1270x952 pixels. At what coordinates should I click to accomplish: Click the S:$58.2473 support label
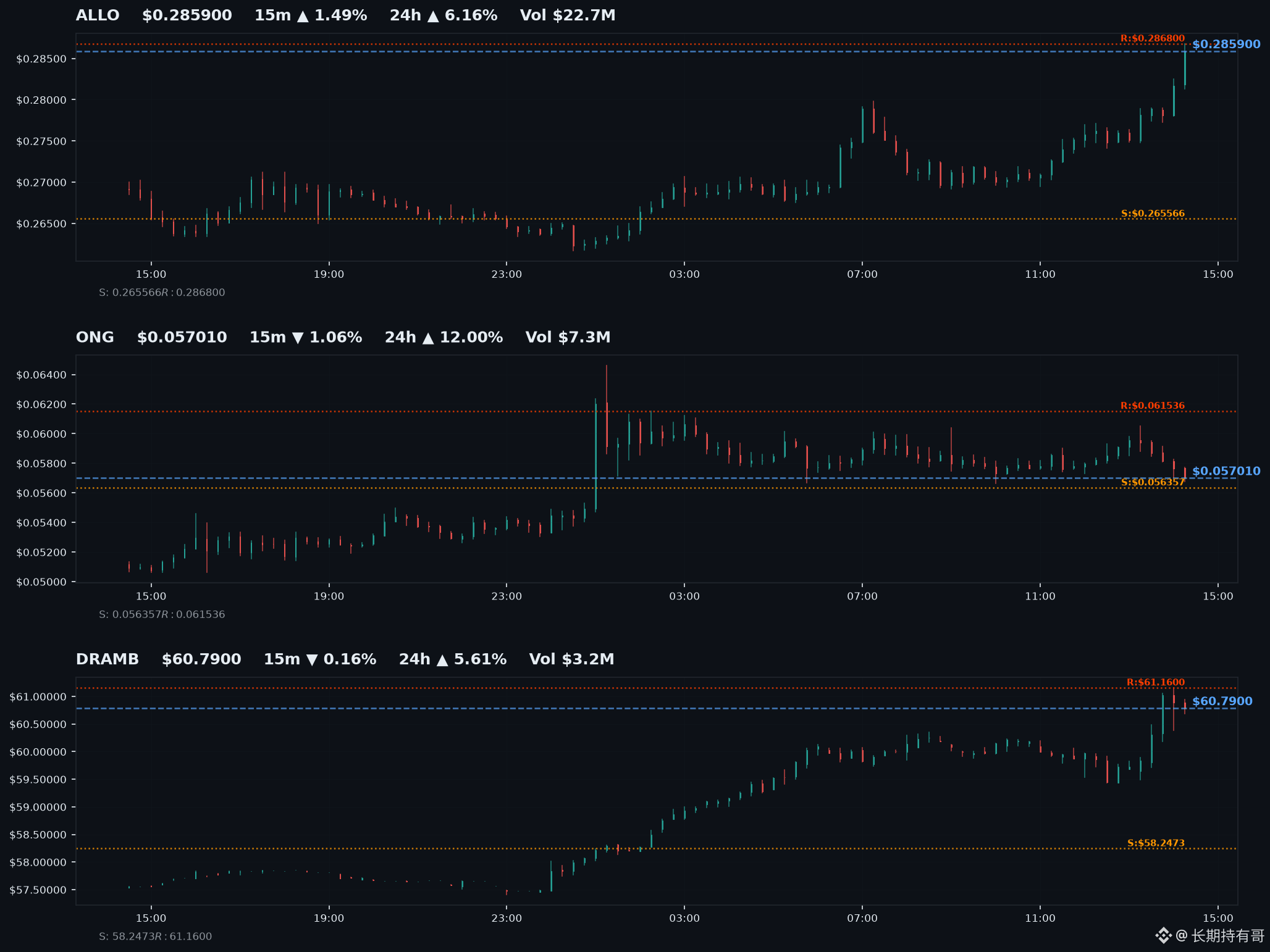pyautogui.click(x=1156, y=843)
